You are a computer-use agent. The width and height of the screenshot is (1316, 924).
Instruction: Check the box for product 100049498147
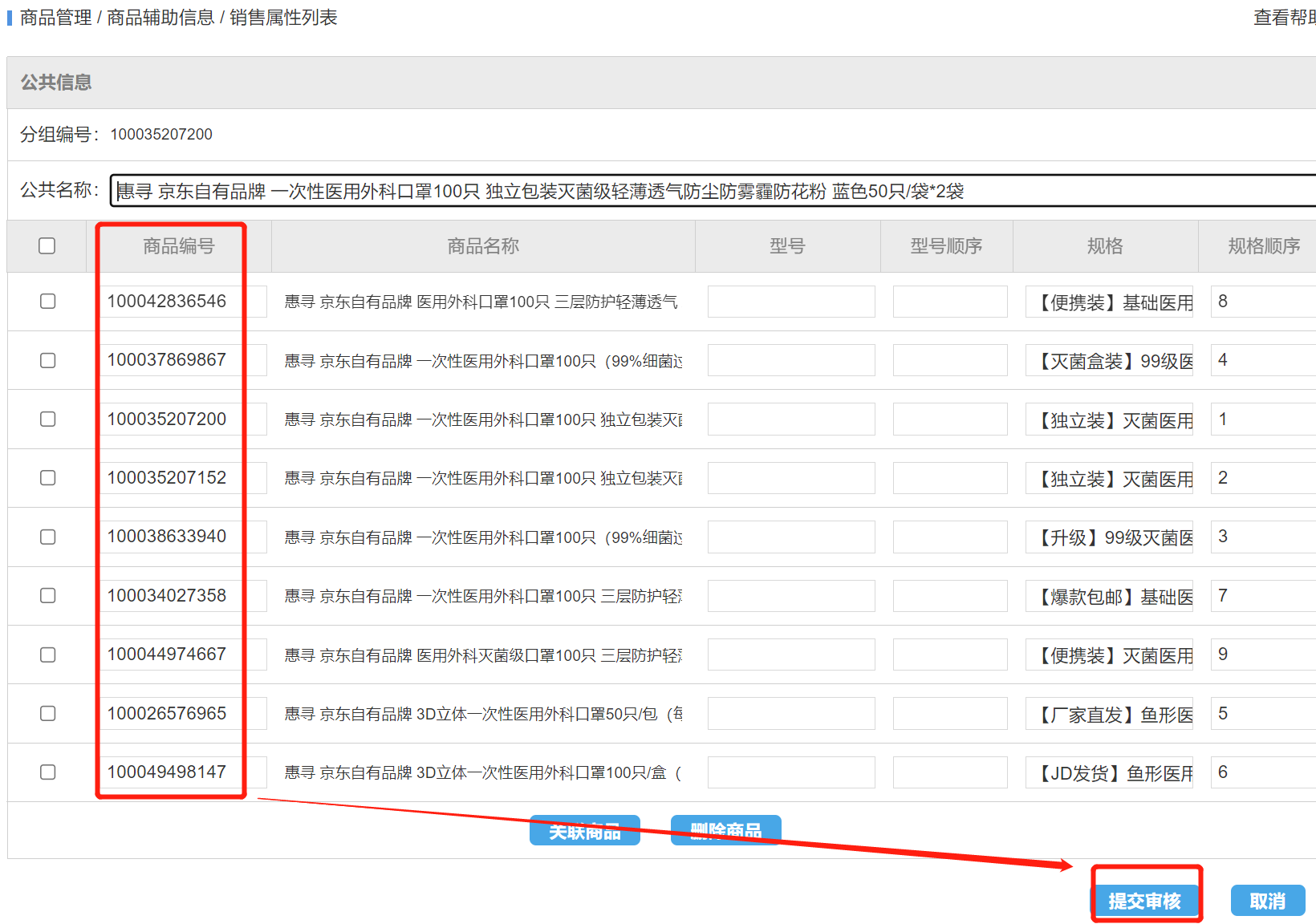click(x=48, y=772)
